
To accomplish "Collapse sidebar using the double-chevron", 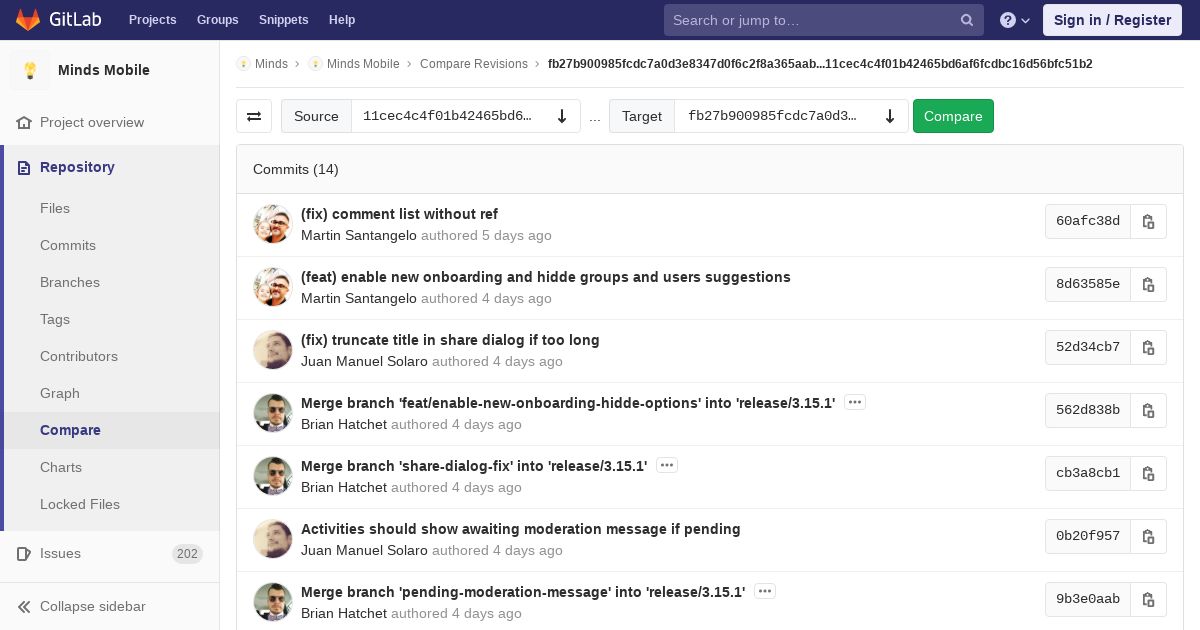I will pyautogui.click(x=25, y=606).
